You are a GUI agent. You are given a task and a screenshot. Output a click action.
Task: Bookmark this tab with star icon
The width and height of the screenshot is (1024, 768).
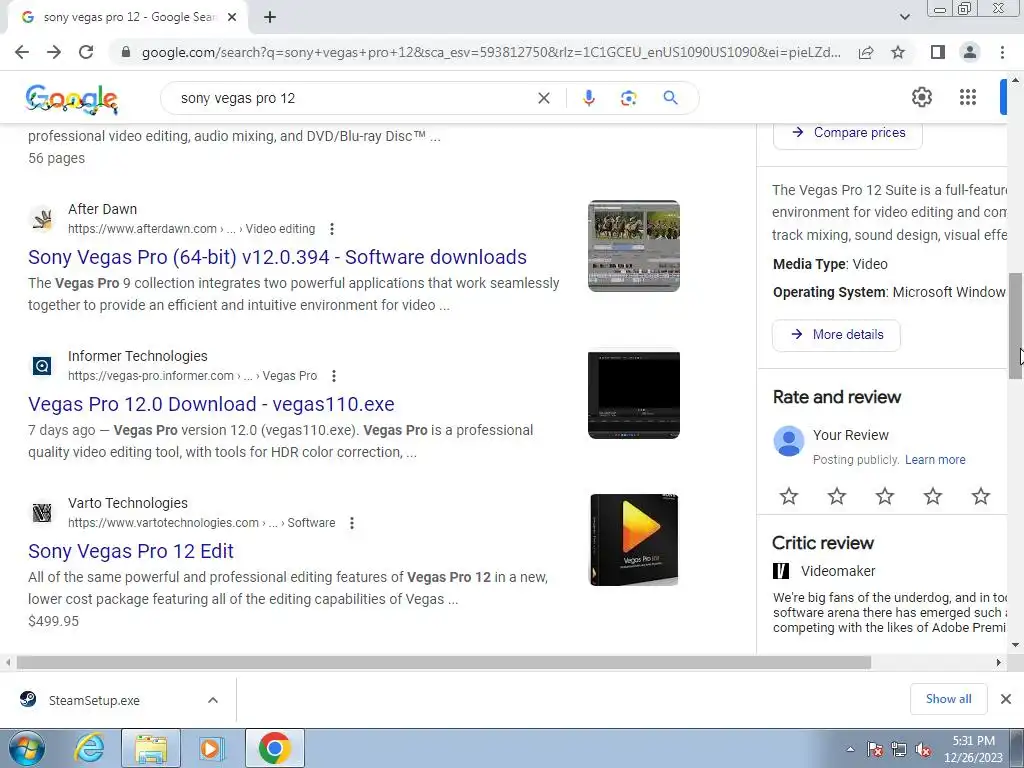click(x=898, y=52)
